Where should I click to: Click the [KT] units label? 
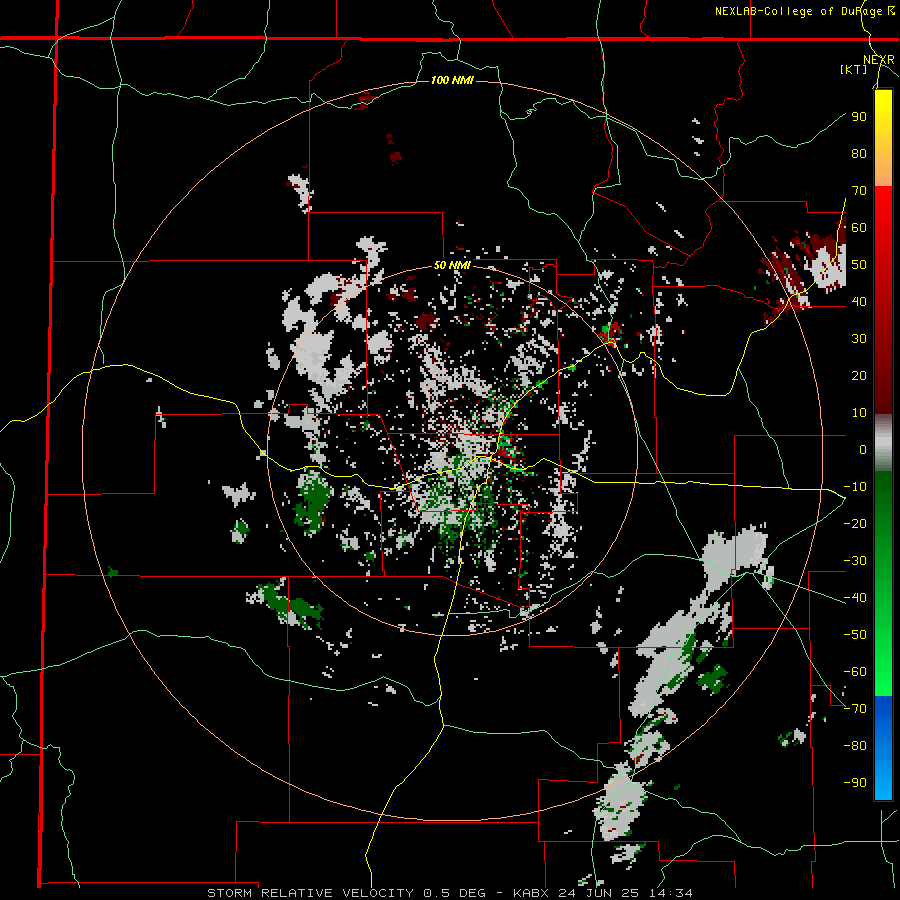853,69
